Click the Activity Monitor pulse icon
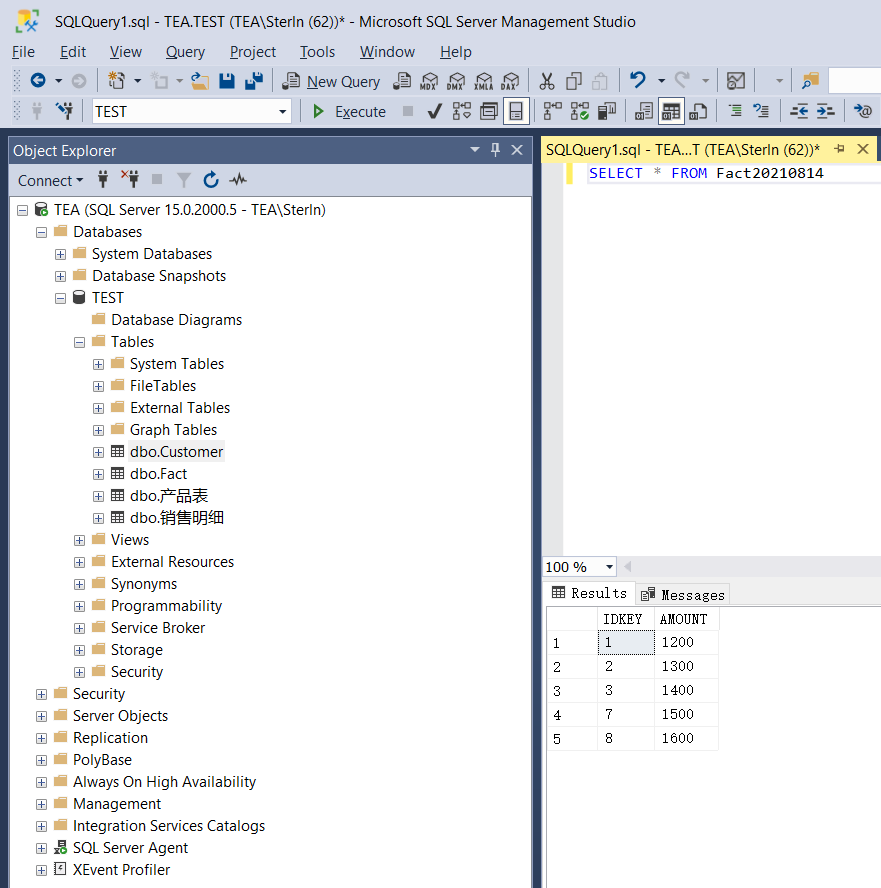Screen dimensions: 881x888 pos(238,180)
